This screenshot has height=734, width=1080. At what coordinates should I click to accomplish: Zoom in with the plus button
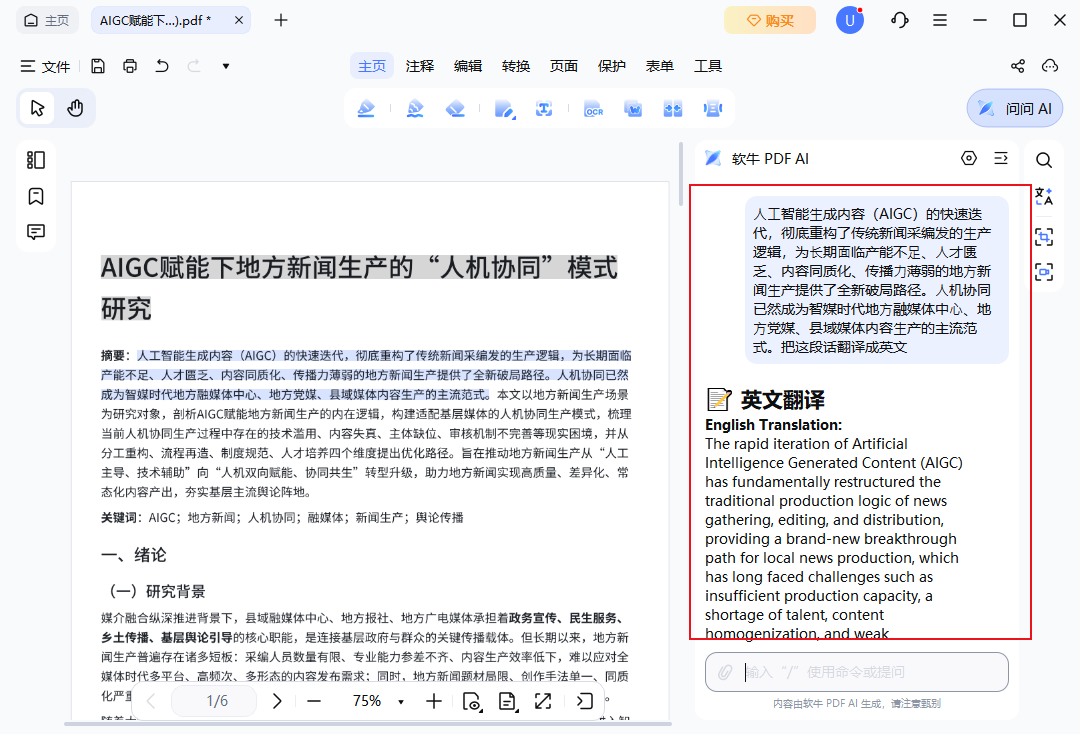coord(433,701)
